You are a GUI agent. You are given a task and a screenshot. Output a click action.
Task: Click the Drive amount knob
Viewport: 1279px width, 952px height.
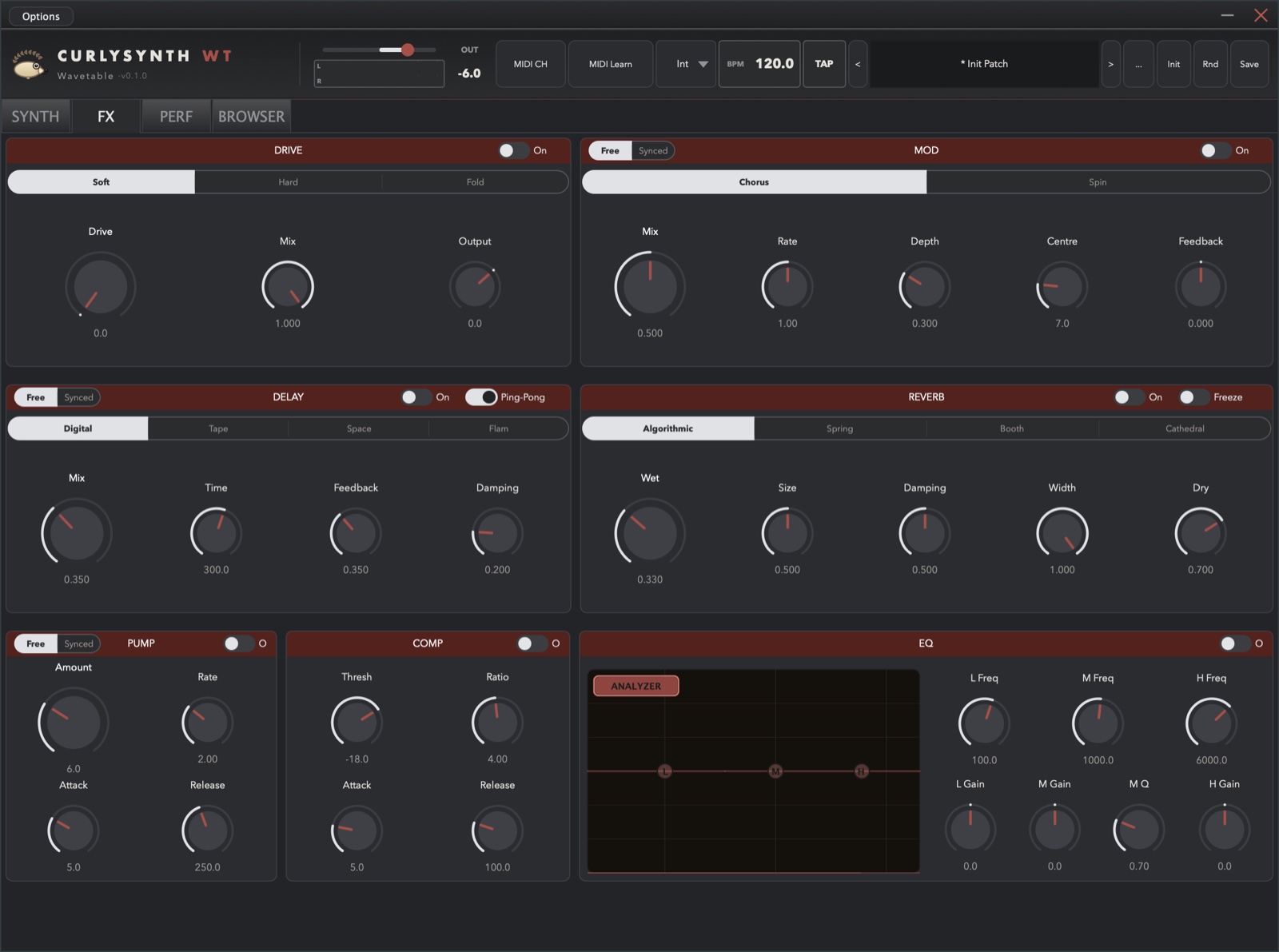click(x=100, y=286)
